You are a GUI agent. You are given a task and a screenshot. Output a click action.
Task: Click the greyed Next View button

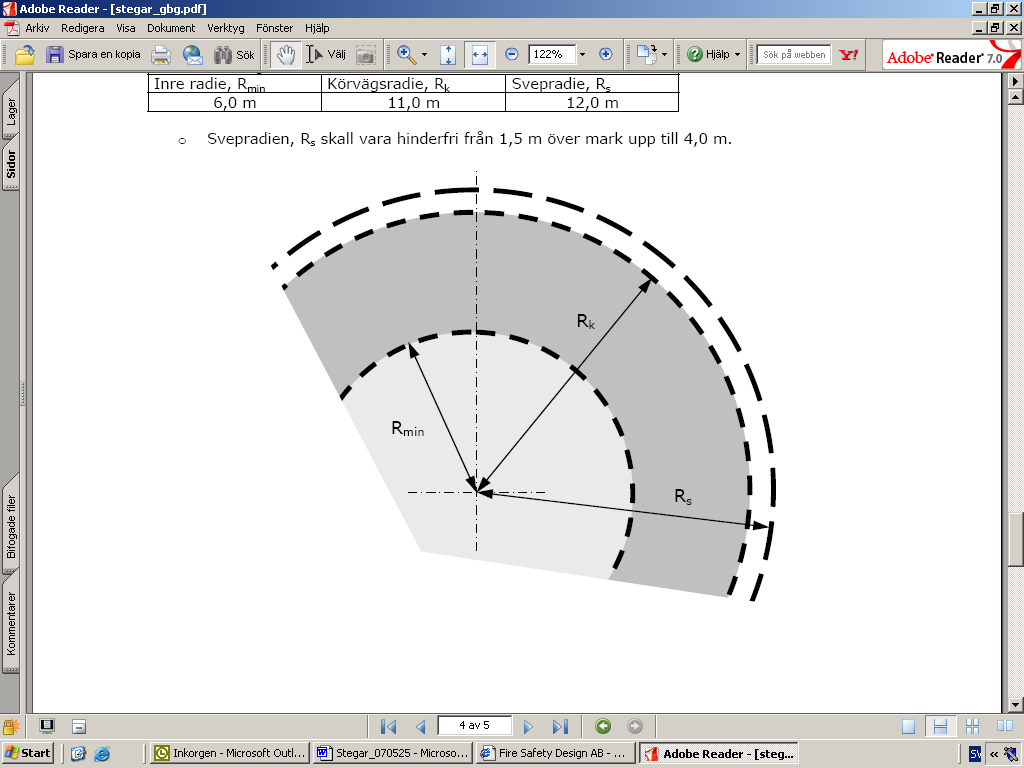635,726
